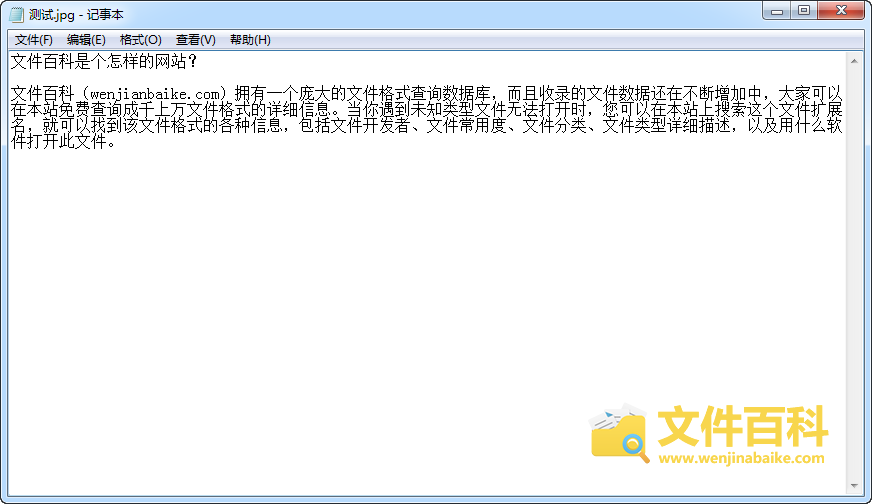This screenshot has width=872, height=504.
Task: Click the text wenjianbaike.com in the paragraph
Action: (155, 93)
